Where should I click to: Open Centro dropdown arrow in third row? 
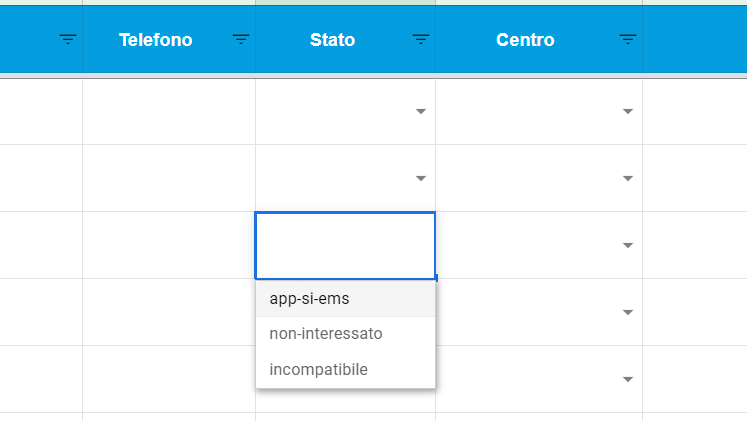[x=628, y=245]
